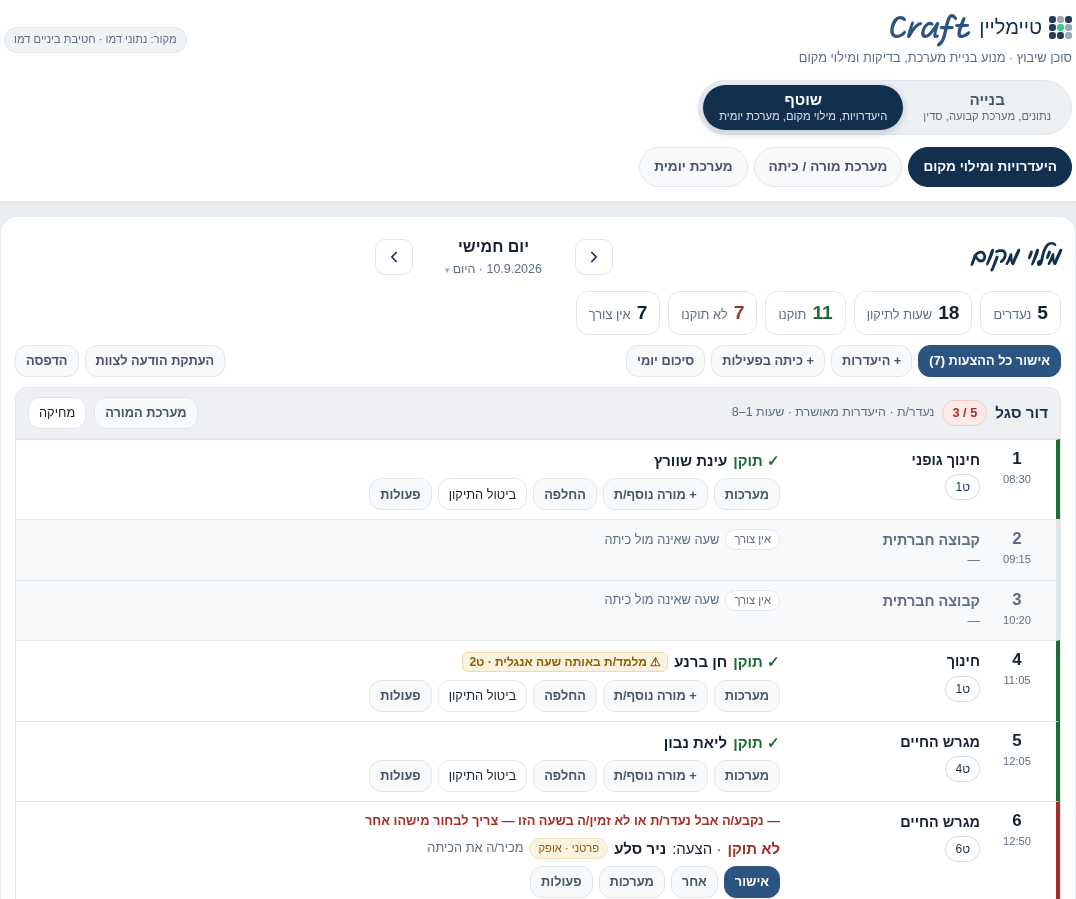Approve all suggestions with אישור כל ההצעות (7)

(x=990, y=361)
